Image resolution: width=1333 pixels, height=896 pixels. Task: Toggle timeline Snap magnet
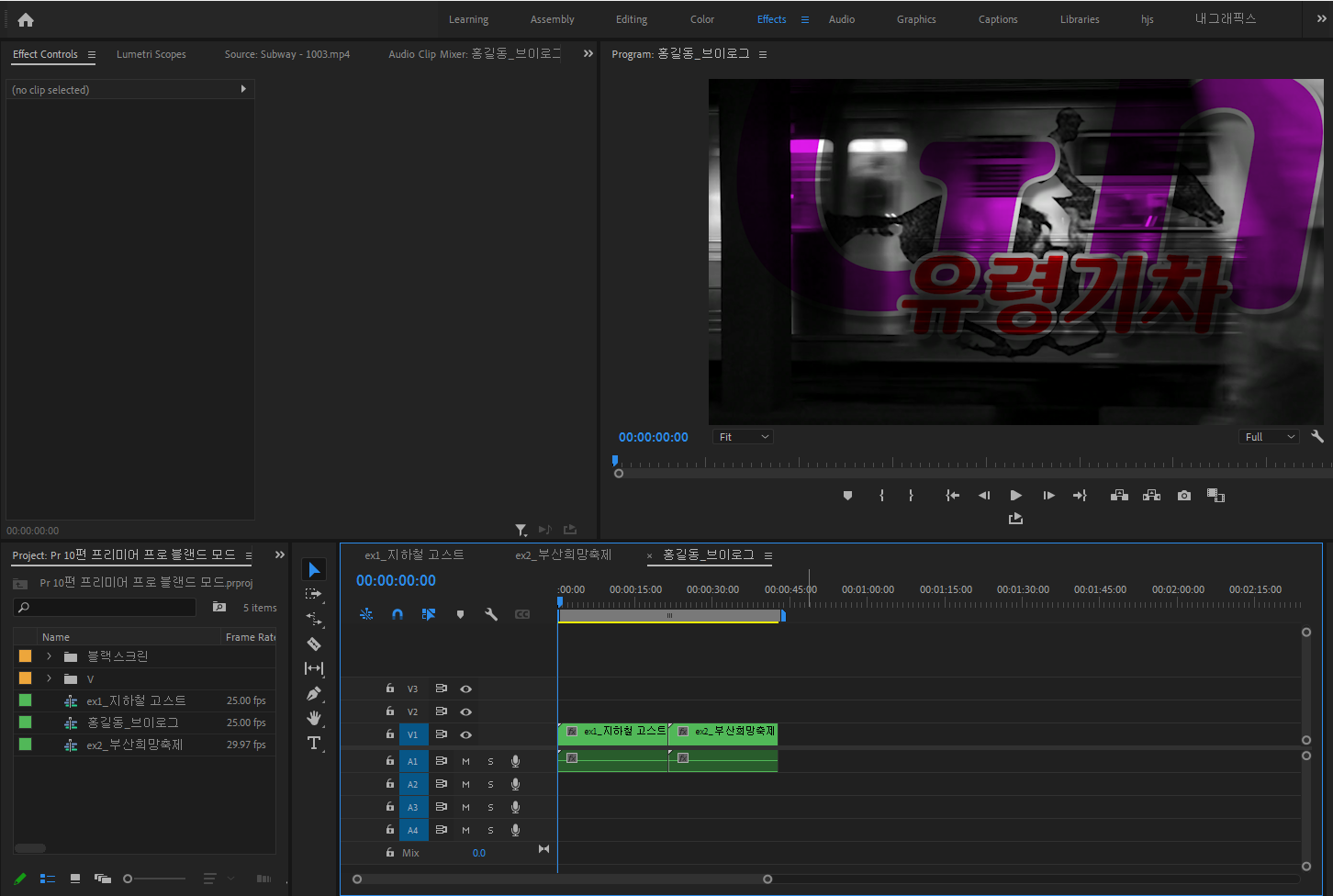[398, 614]
